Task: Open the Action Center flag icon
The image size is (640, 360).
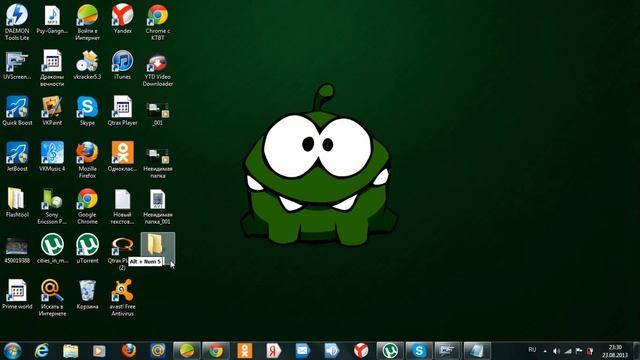Action: [579, 351]
